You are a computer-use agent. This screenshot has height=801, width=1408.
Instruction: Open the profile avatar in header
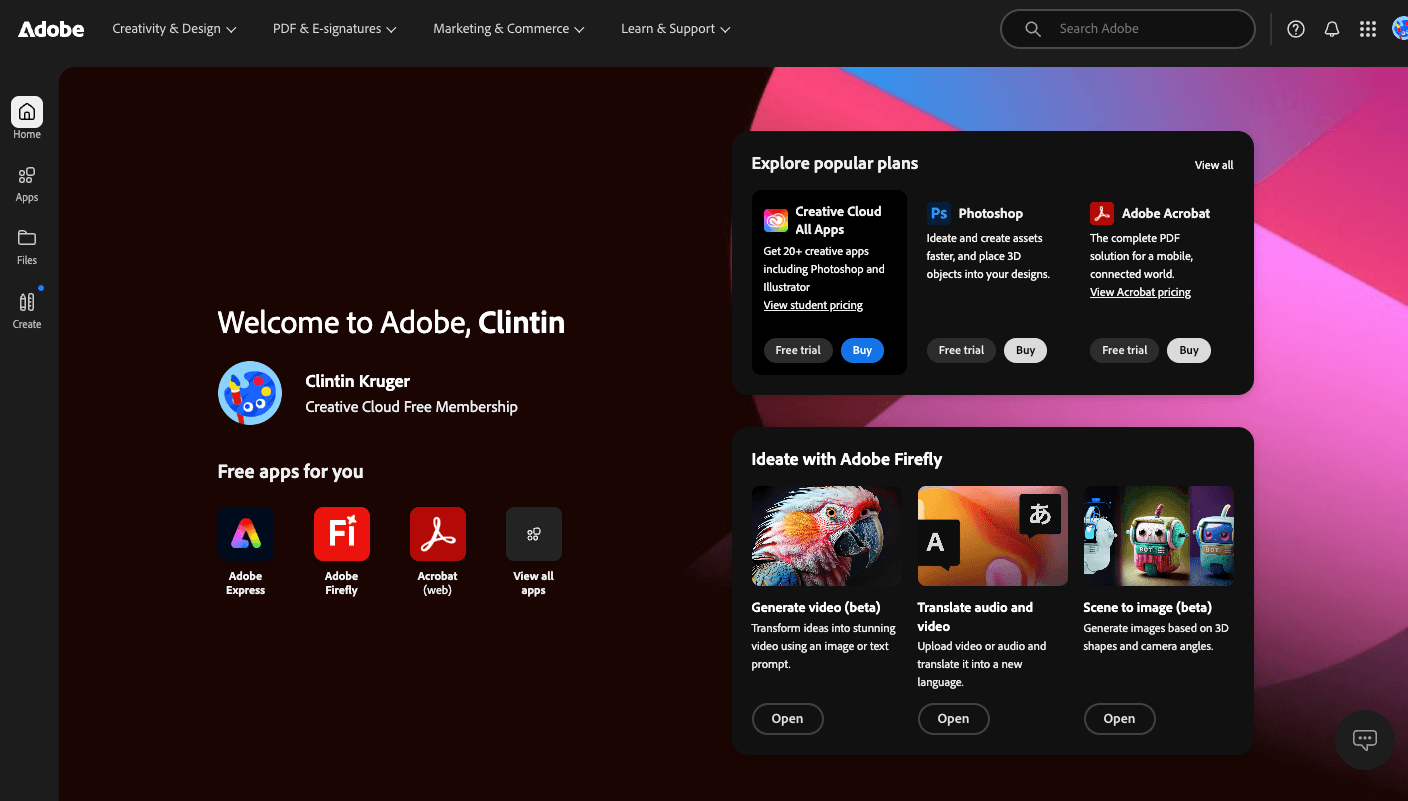(x=1400, y=29)
